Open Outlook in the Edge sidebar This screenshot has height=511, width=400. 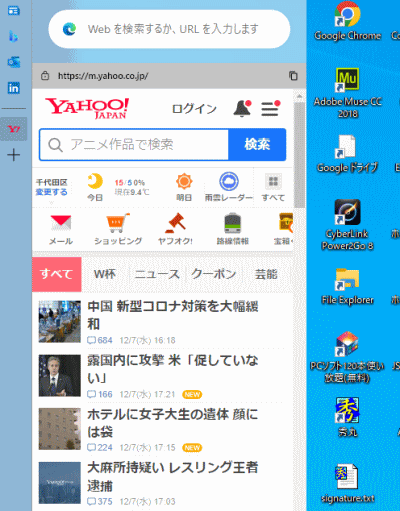(14, 62)
